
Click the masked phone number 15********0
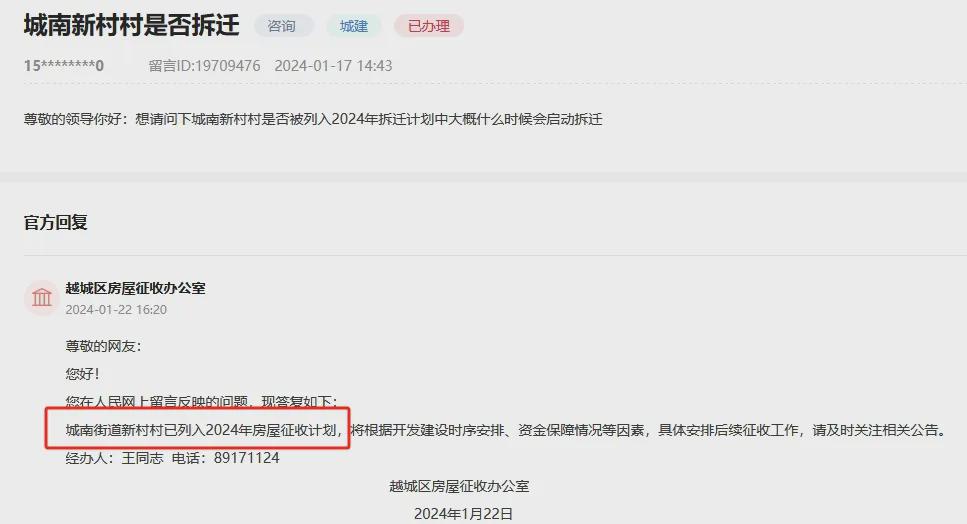(x=64, y=65)
